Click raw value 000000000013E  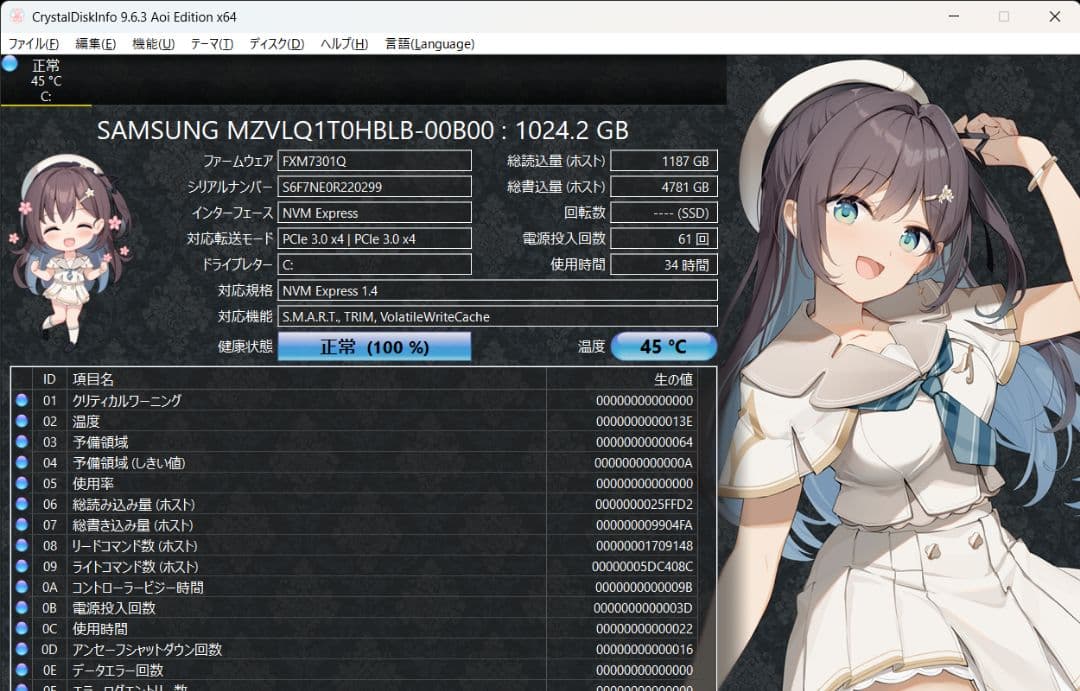[644, 421]
